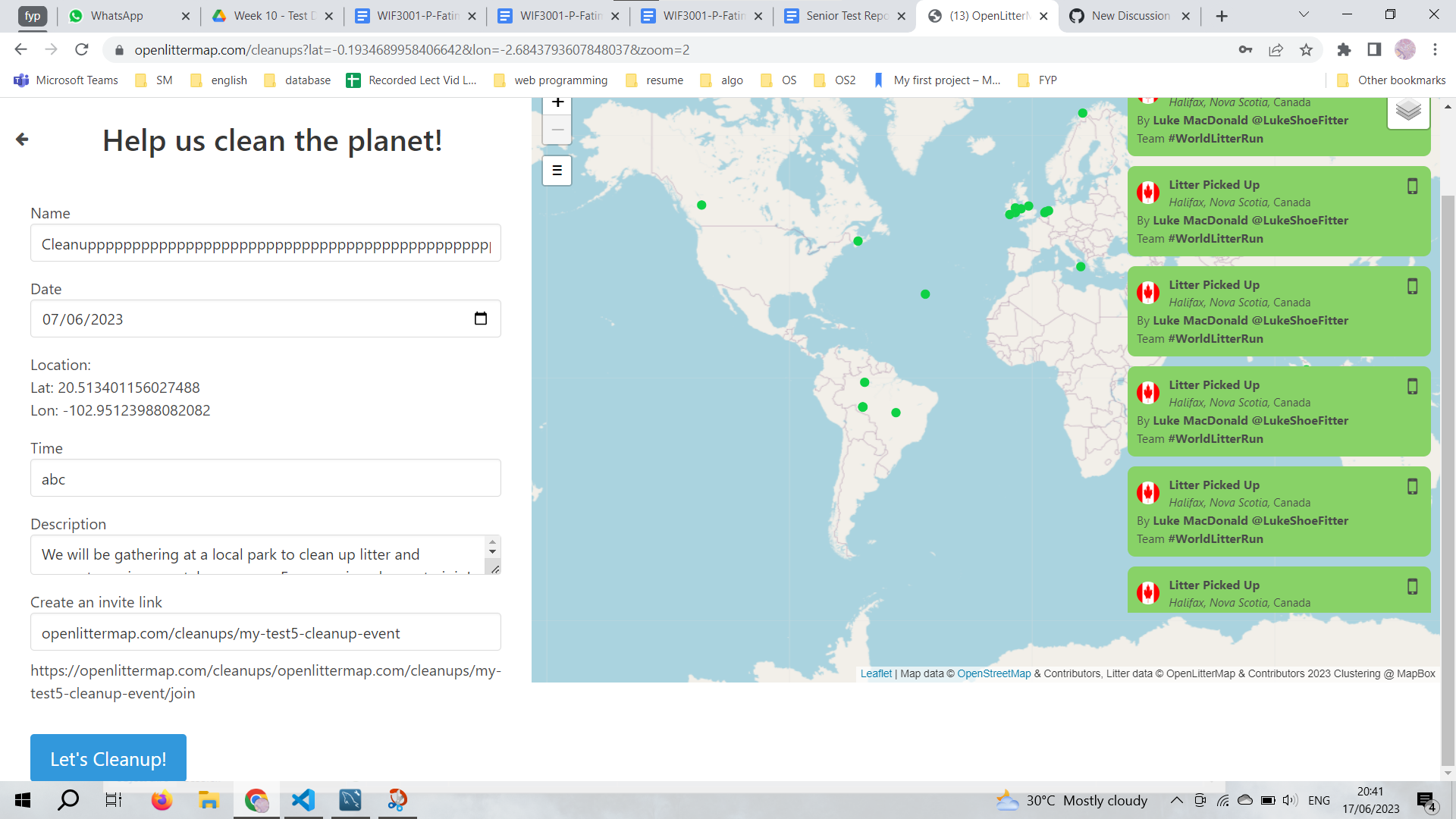Open Chrome's tab search dropdown
1456x819 pixels.
click(x=1303, y=14)
